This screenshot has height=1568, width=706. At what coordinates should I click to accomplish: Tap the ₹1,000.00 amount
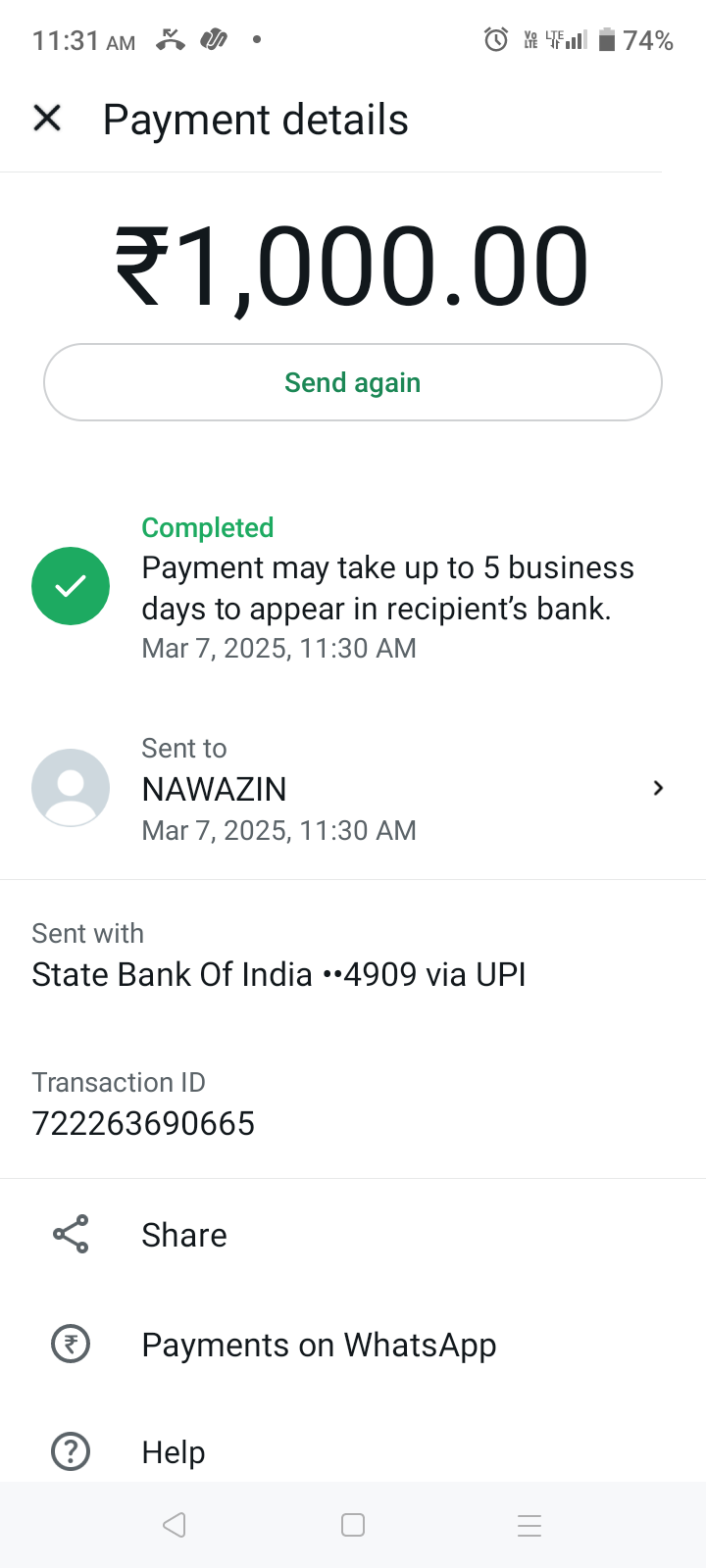click(353, 267)
